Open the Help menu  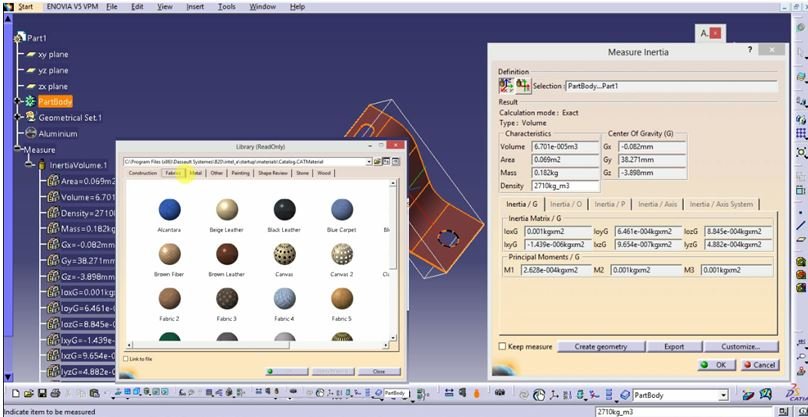pyautogui.click(x=297, y=7)
